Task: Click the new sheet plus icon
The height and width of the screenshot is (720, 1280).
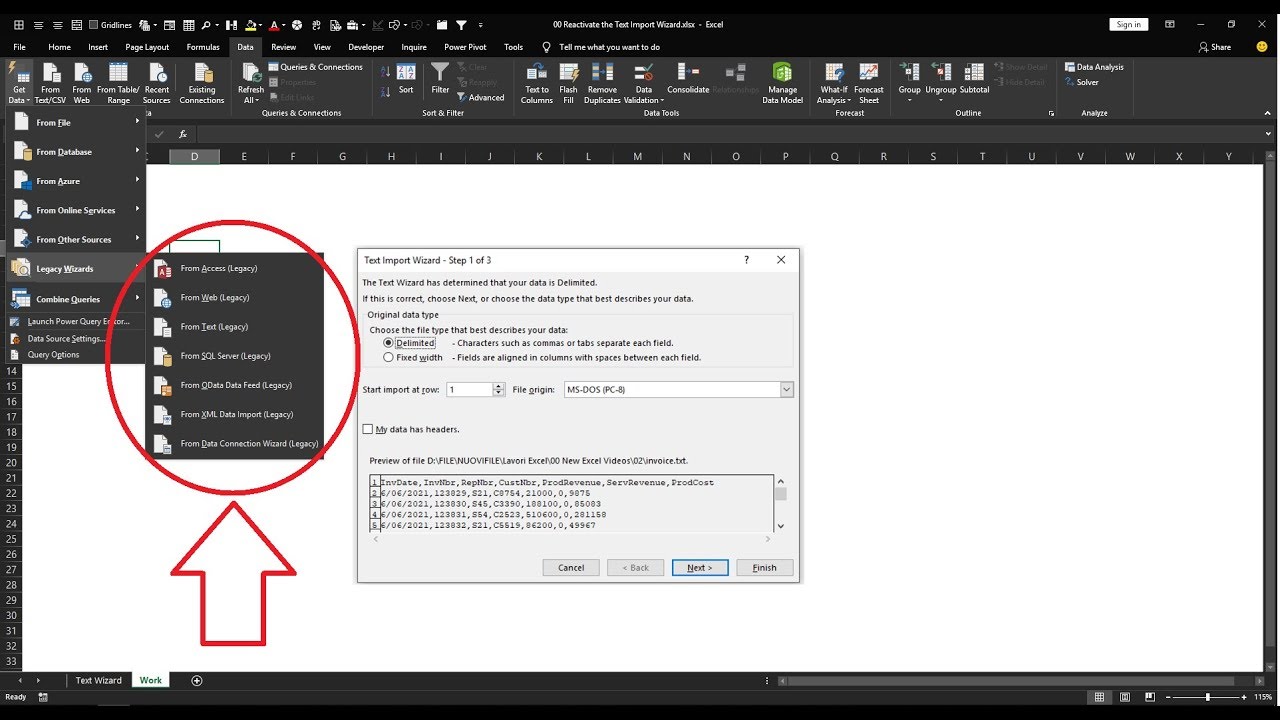Action: tap(197, 681)
